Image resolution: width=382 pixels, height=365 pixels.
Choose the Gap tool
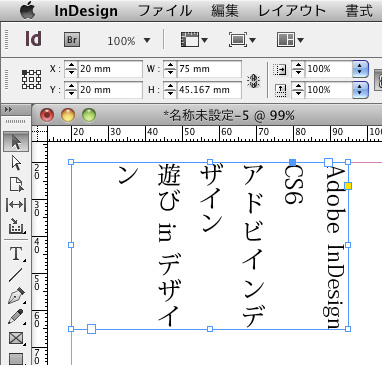coord(16,205)
